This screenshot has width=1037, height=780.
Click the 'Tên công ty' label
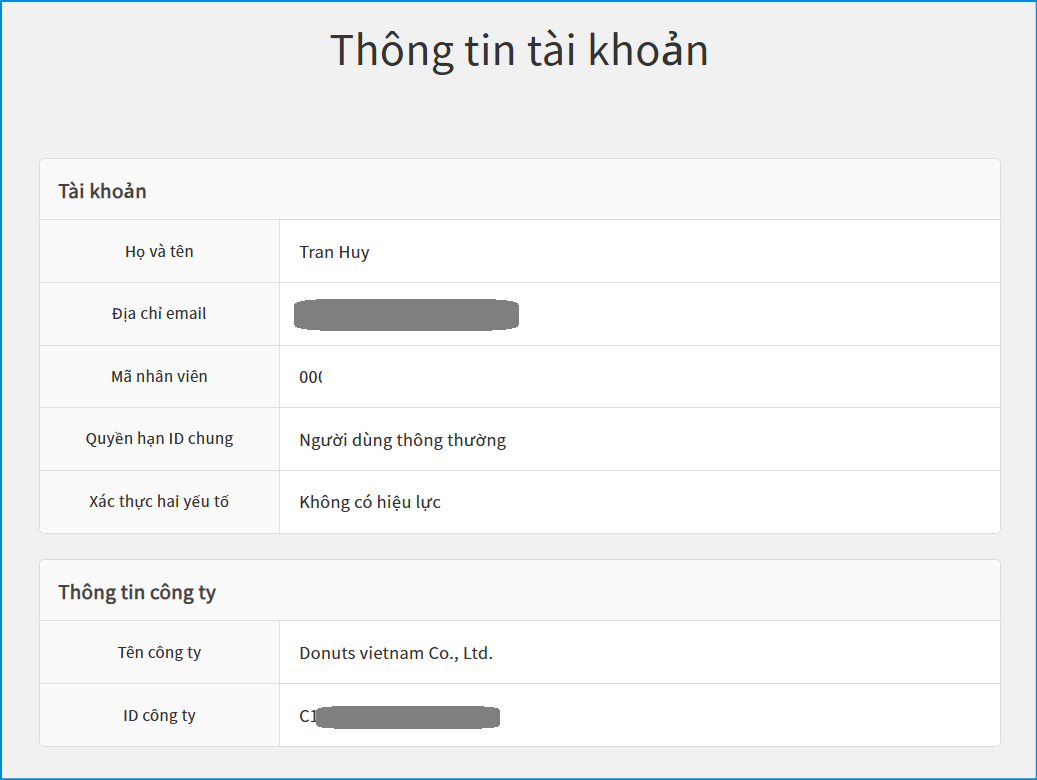click(159, 653)
